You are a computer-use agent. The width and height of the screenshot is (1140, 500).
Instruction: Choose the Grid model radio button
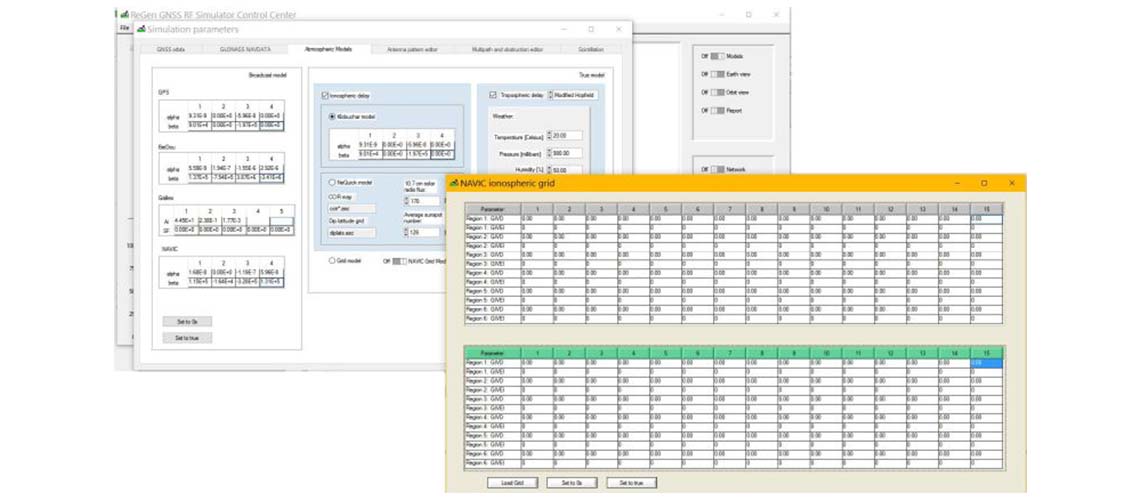click(333, 260)
